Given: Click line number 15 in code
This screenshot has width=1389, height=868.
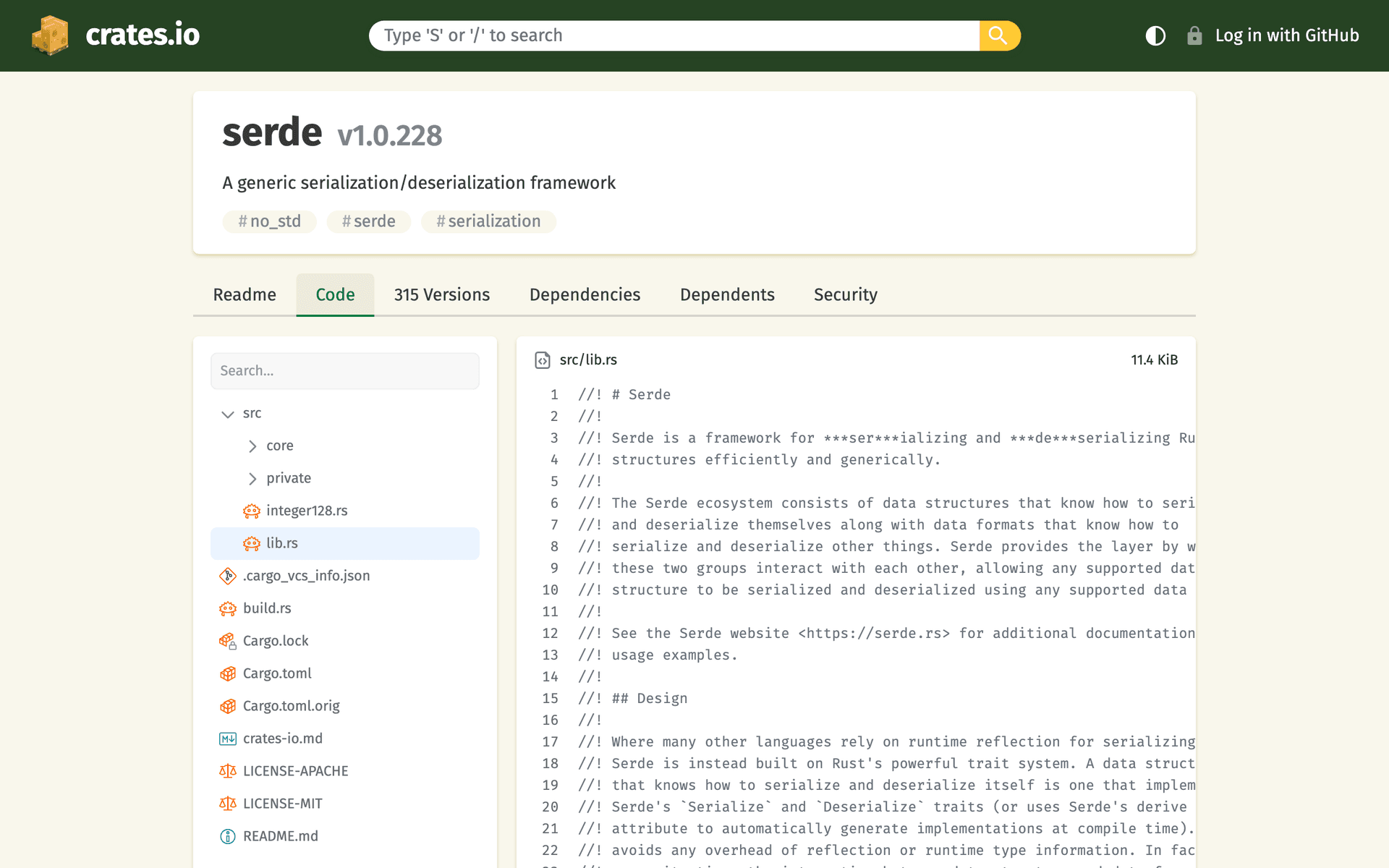Looking at the screenshot, I should 550,699.
